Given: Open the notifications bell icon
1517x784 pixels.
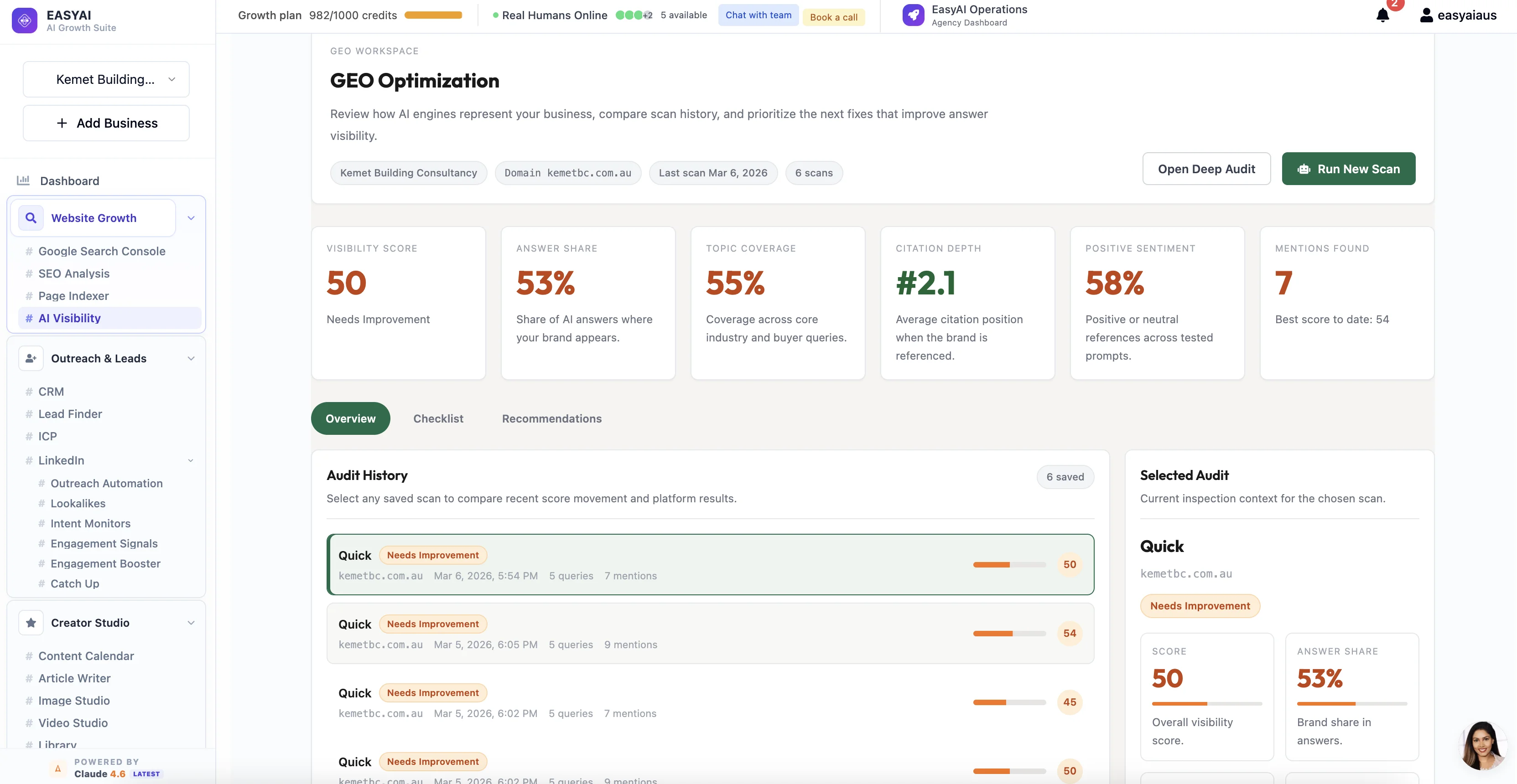Looking at the screenshot, I should (x=1383, y=15).
